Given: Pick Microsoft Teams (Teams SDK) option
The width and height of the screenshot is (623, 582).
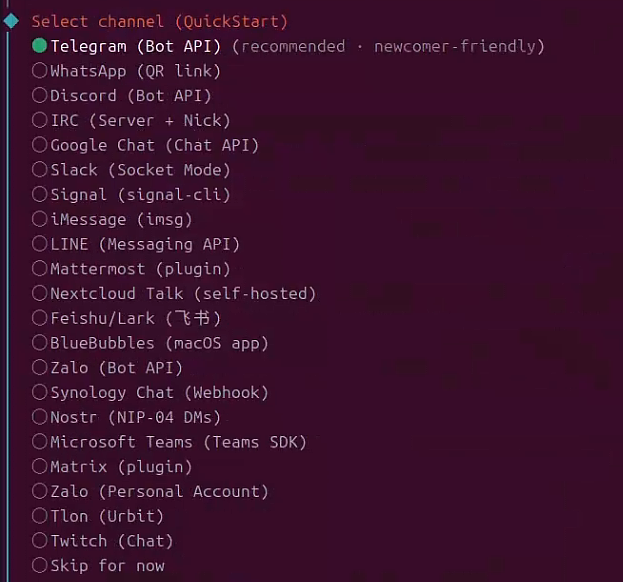Looking at the screenshot, I should (x=40, y=442).
